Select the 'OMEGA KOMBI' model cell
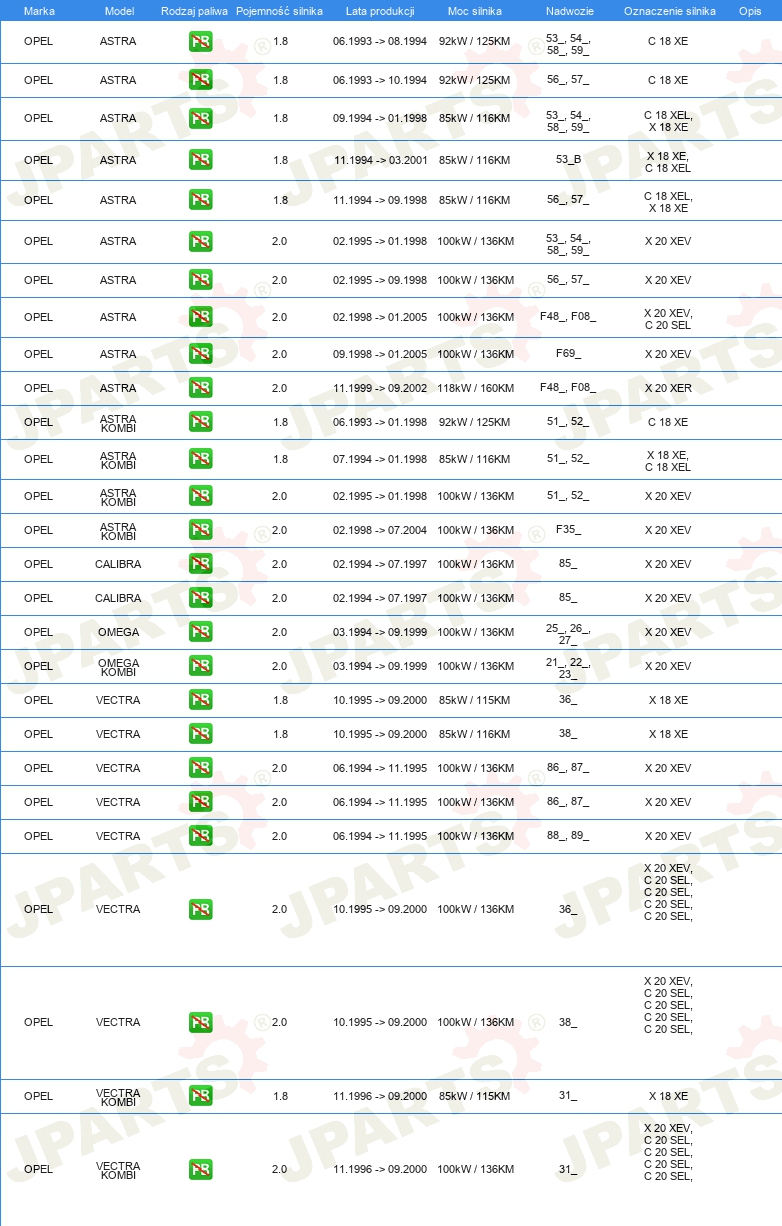Viewport: 782px width, 1226px height. [x=119, y=666]
